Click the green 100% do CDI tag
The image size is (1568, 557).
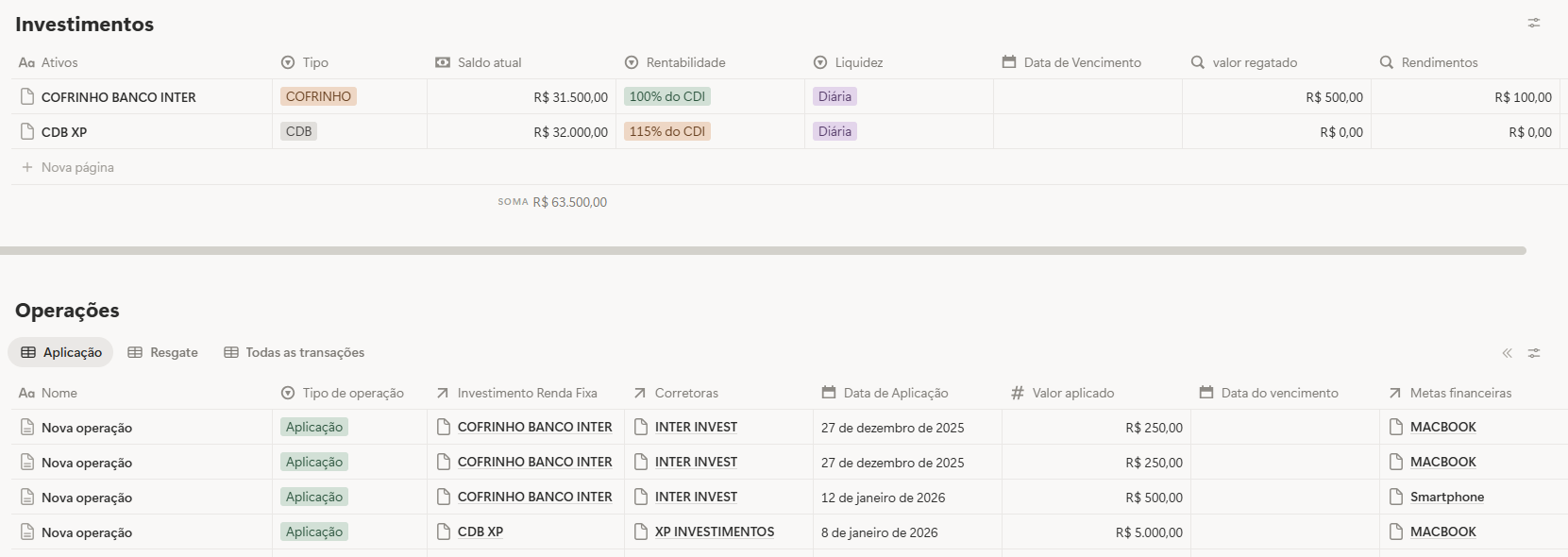[x=666, y=96]
